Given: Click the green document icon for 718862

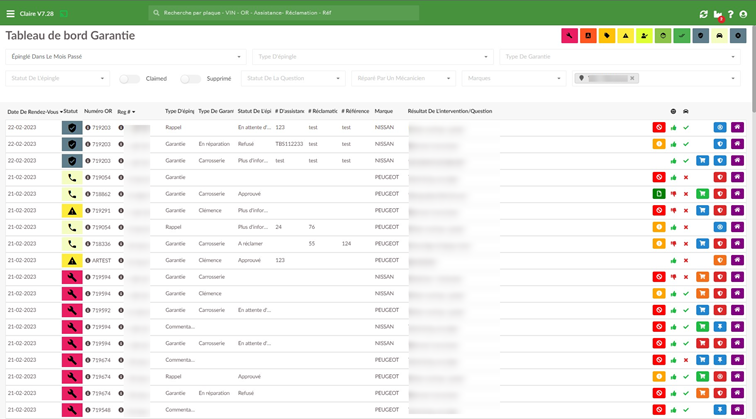Looking at the screenshot, I should (659, 194).
